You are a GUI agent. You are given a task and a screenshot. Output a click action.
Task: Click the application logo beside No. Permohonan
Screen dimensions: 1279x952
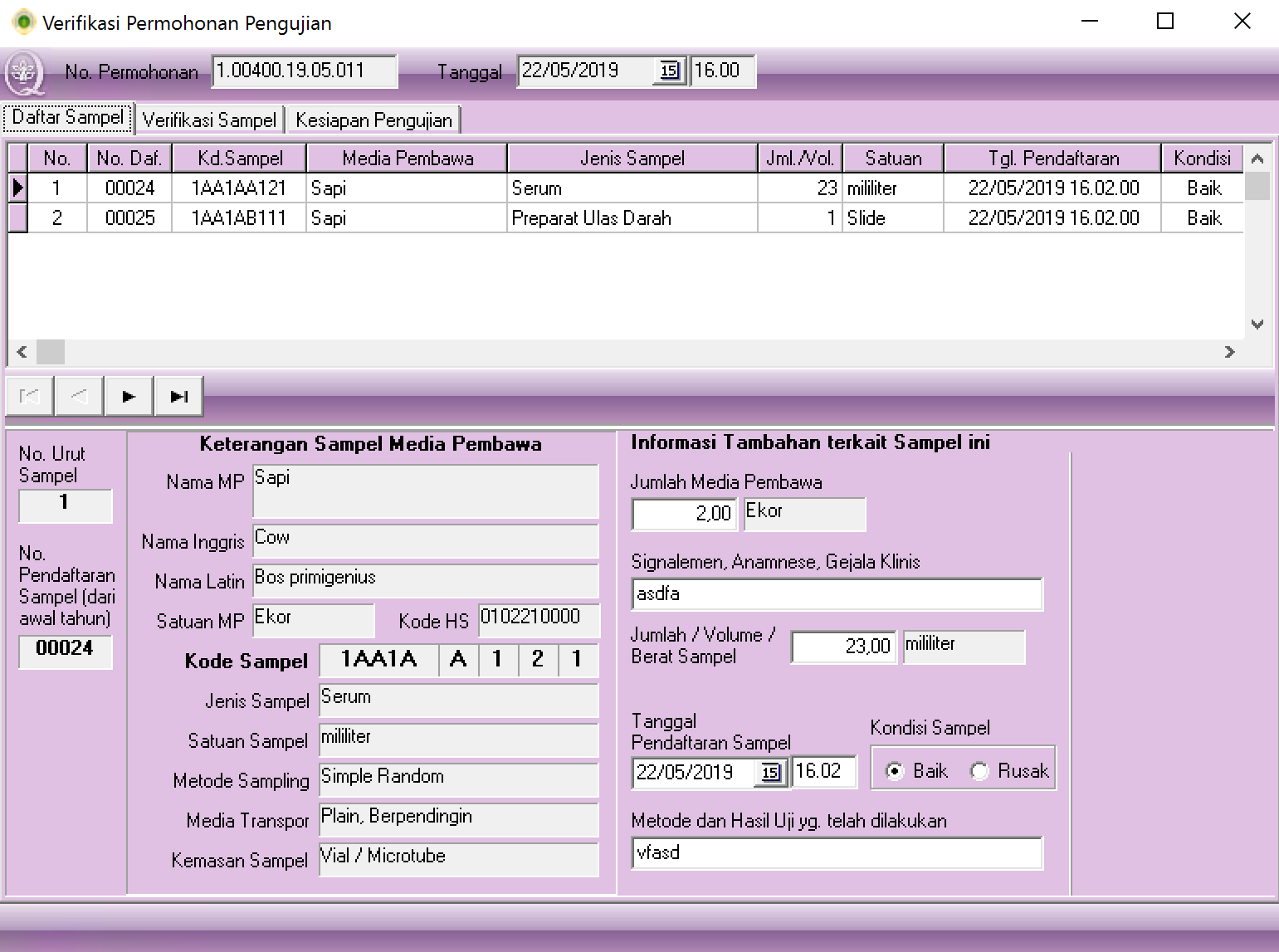point(25,73)
